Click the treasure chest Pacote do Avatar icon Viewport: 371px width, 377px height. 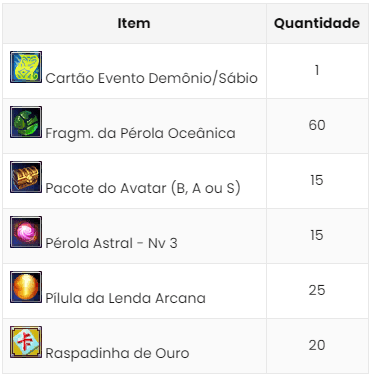pos(26,177)
